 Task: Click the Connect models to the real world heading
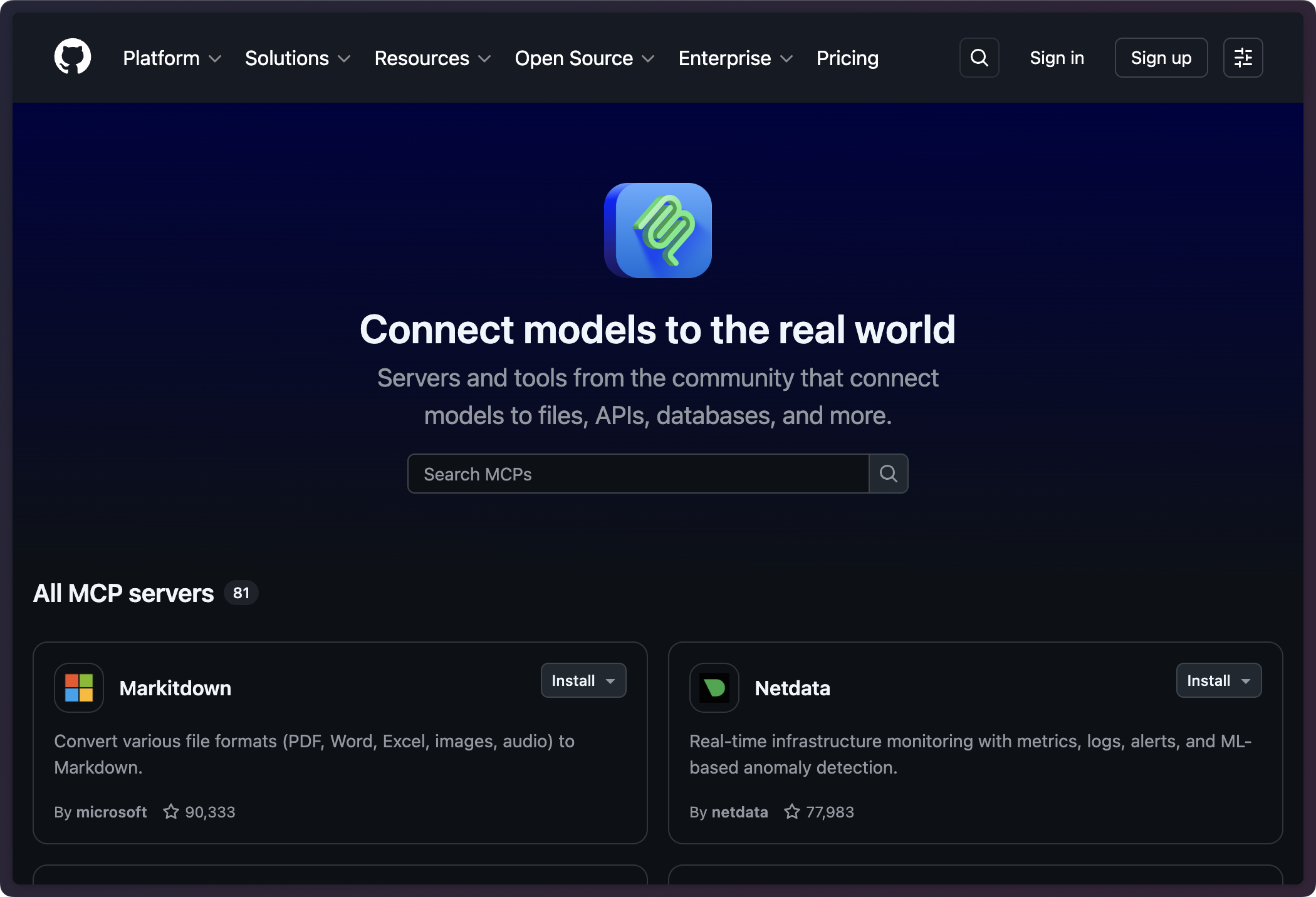(x=657, y=329)
